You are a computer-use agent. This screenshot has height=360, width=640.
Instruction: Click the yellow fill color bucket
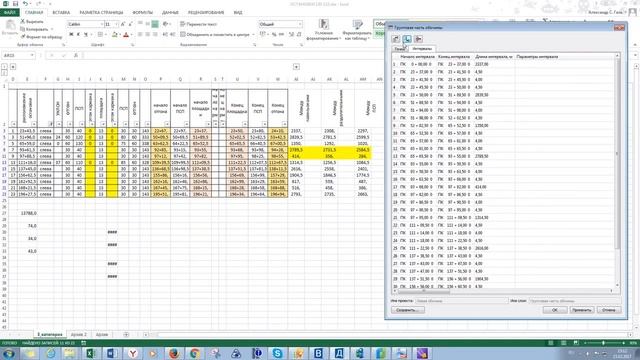115,35
